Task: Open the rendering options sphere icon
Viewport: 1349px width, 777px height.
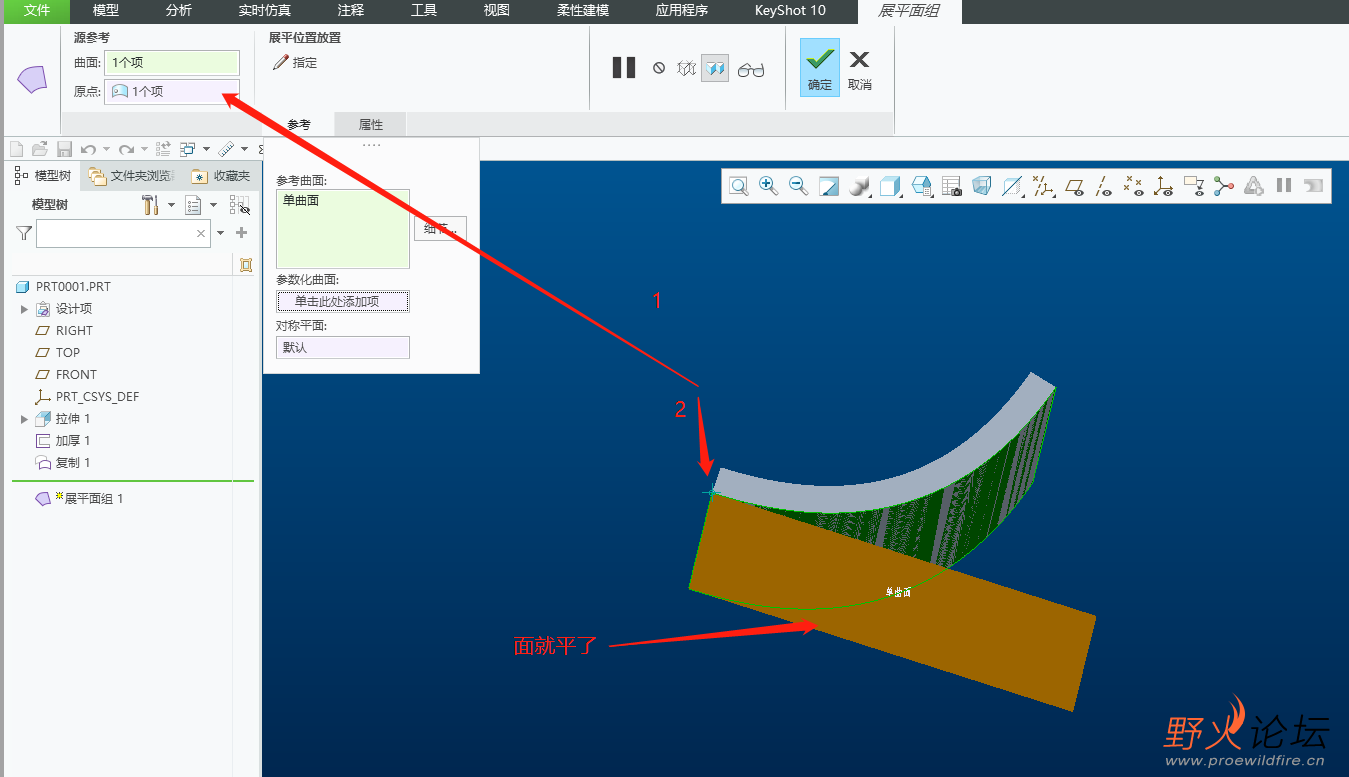Action: (x=859, y=185)
